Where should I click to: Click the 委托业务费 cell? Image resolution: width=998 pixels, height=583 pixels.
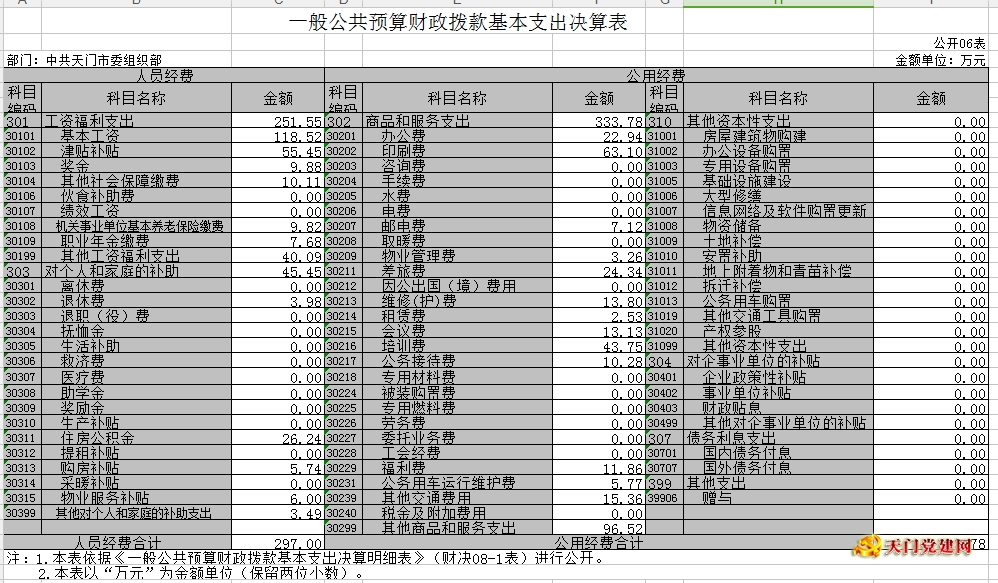tap(458, 438)
